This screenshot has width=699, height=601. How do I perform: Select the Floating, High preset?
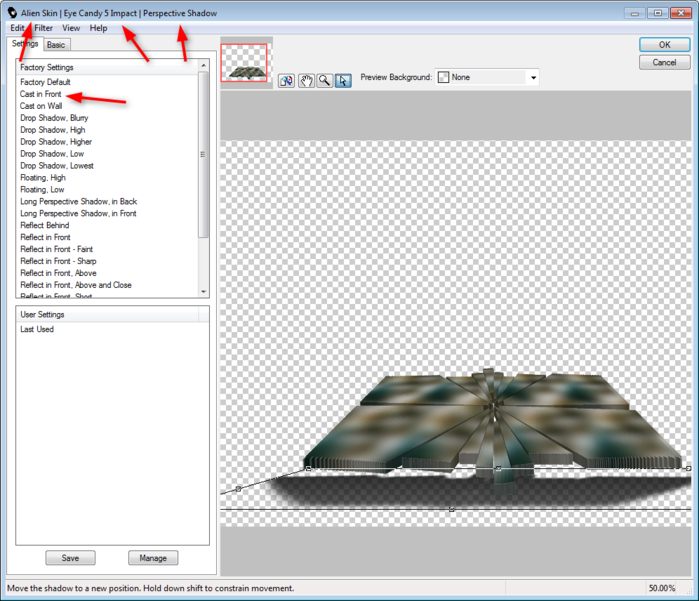pyautogui.click(x=43, y=177)
